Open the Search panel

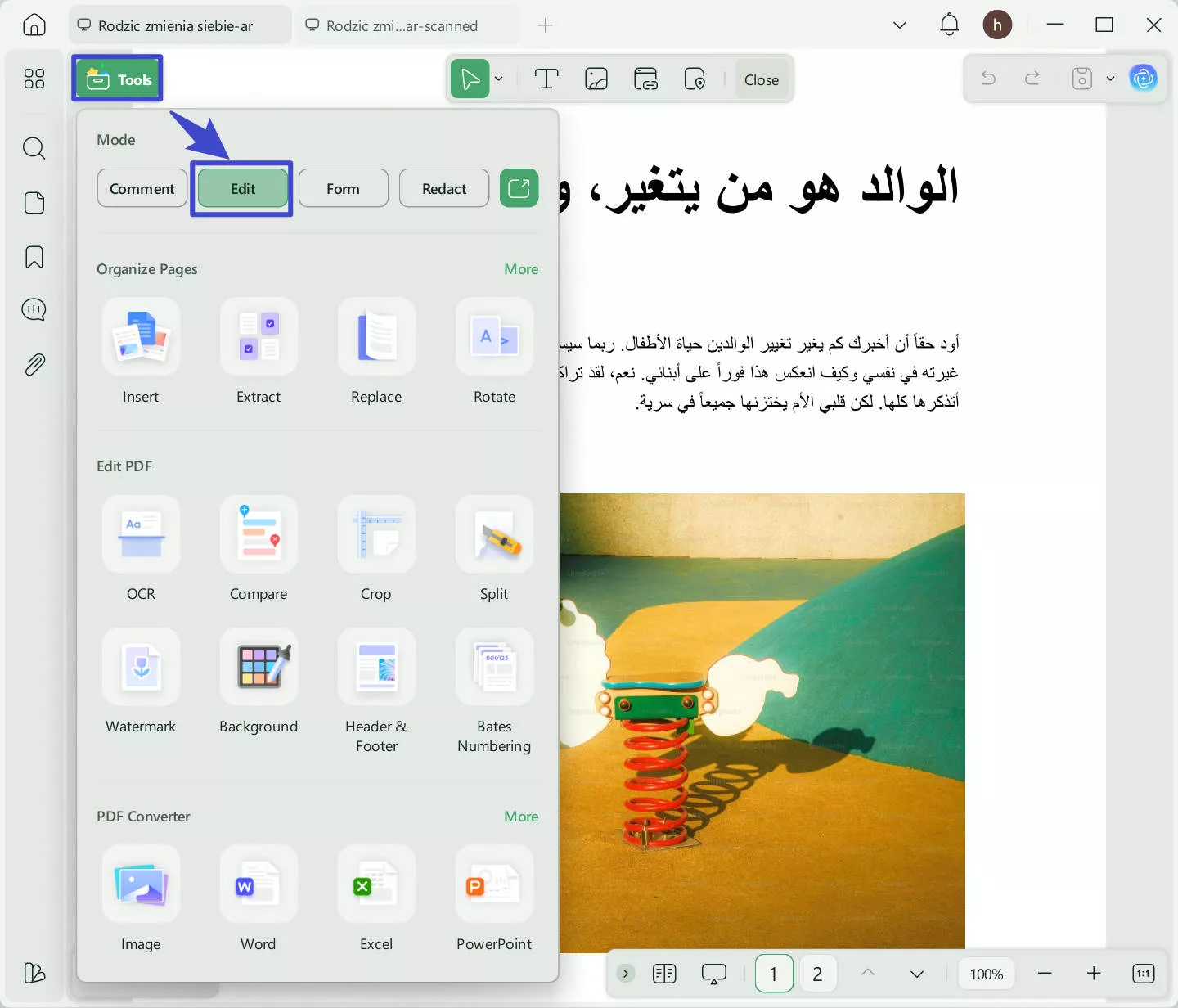pyautogui.click(x=34, y=148)
